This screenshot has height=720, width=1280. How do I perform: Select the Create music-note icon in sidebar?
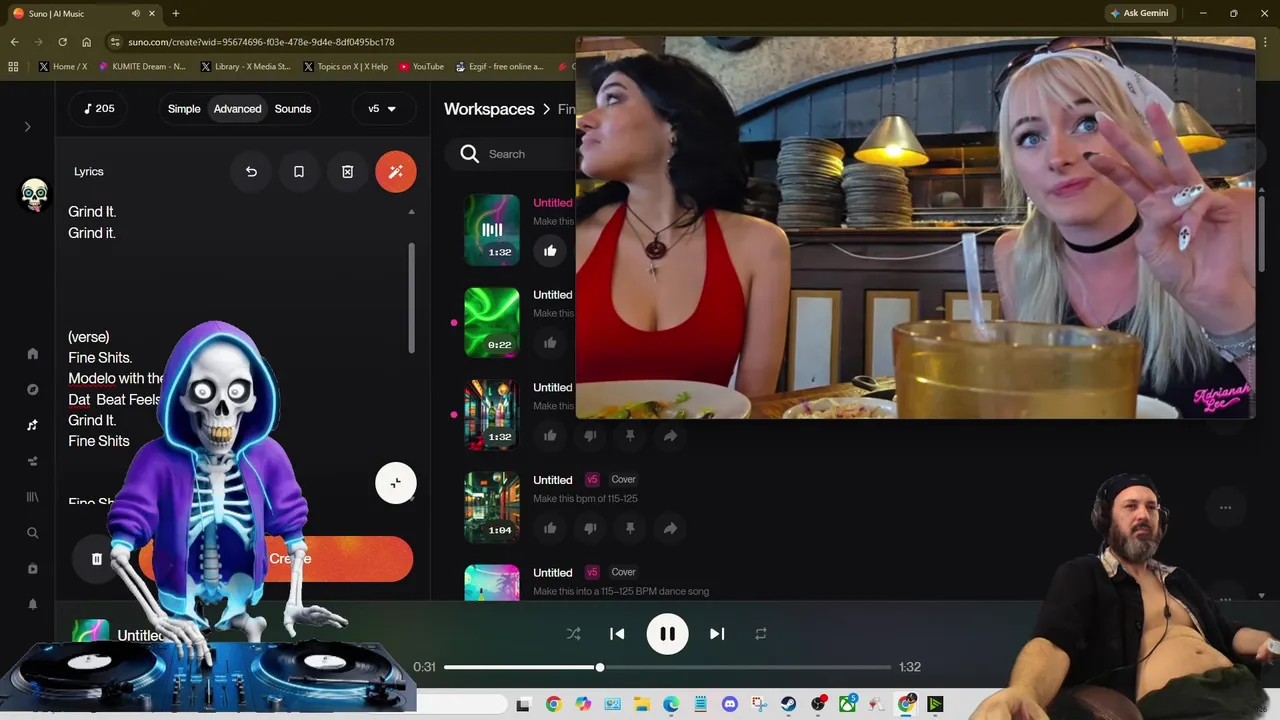click(x=32, y=425)
